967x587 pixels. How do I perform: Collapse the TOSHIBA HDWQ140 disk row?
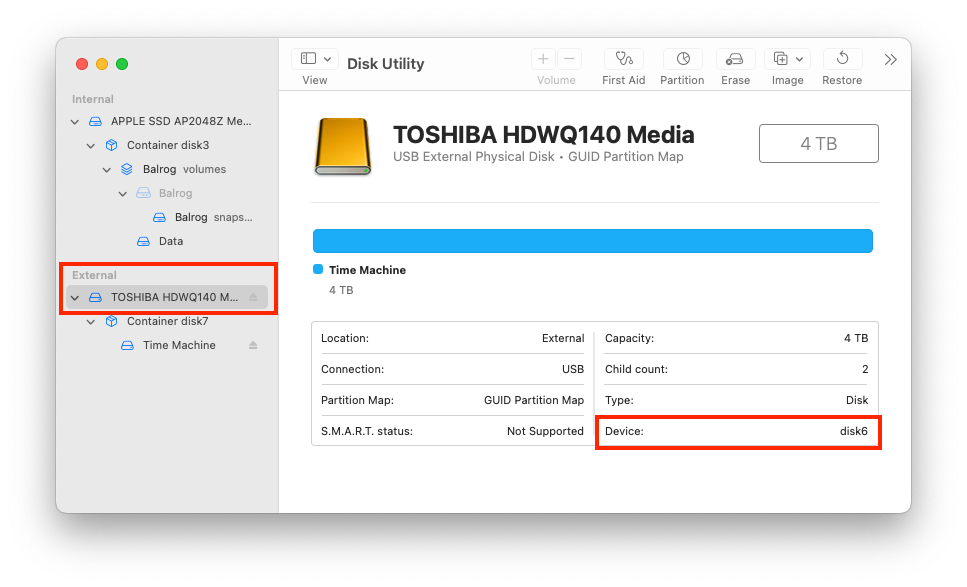75,297
